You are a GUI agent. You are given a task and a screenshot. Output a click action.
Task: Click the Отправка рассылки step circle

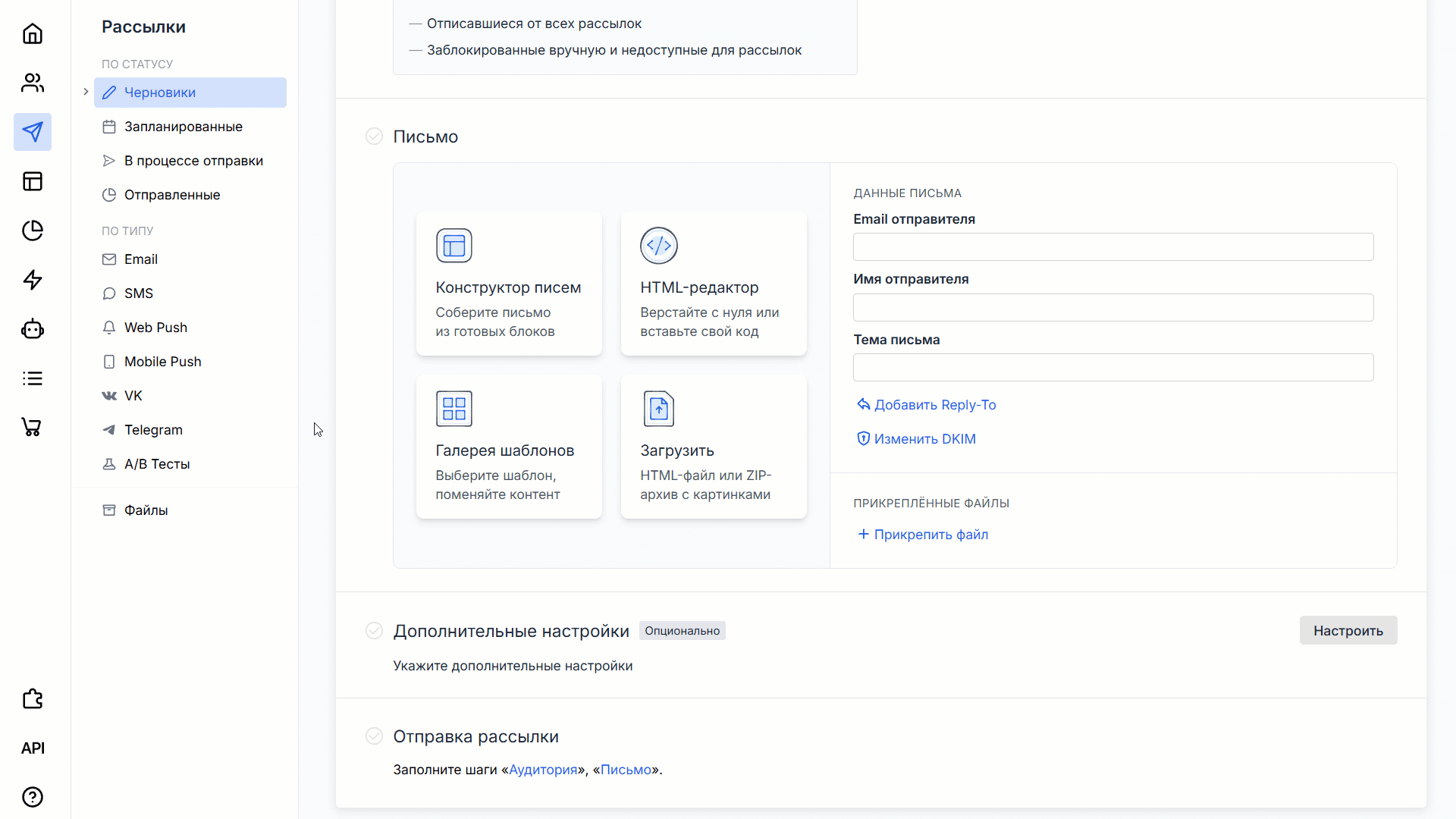click(x=374, y=736)
